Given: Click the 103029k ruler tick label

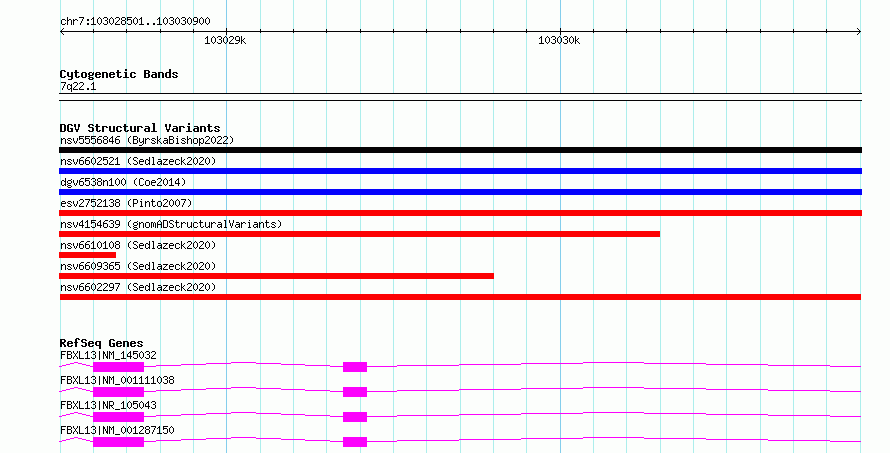Looking at the screenshot, I should point(225,40).
